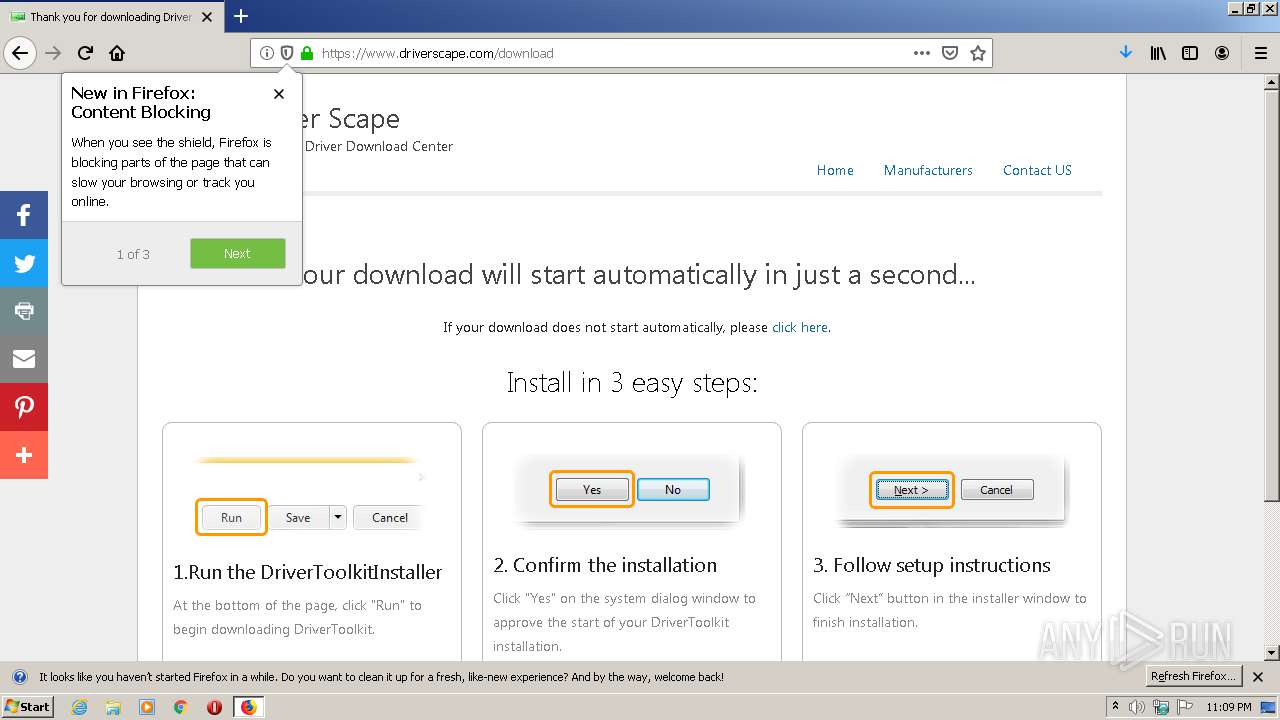Image resolution: width=1280 pixels, height=720 pixels.
Task: Share the page on Facebook
Action: [x=24, y=215]
